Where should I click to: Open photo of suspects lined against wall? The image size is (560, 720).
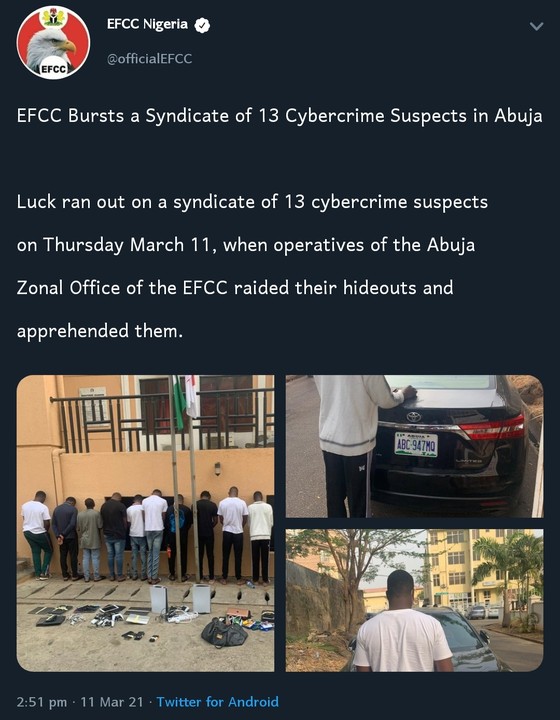pyautogui.click(x=146, y=523)
